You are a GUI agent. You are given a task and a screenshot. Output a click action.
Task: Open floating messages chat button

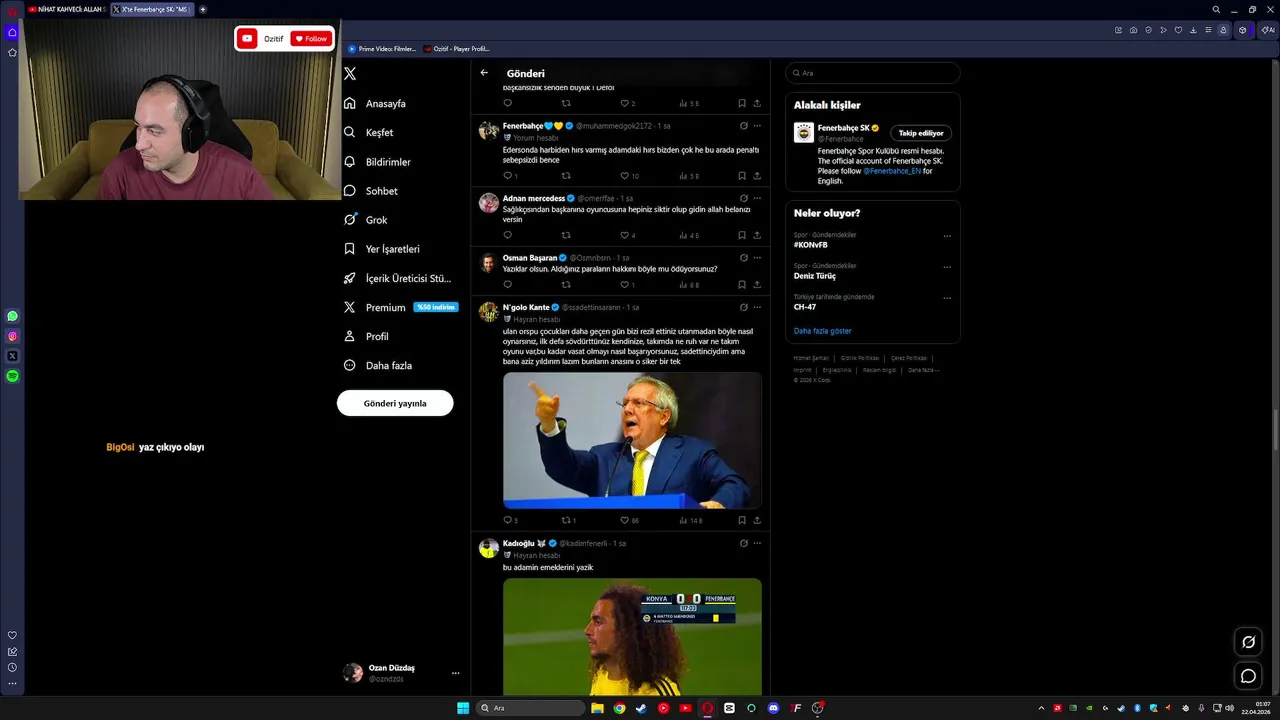1248,676
